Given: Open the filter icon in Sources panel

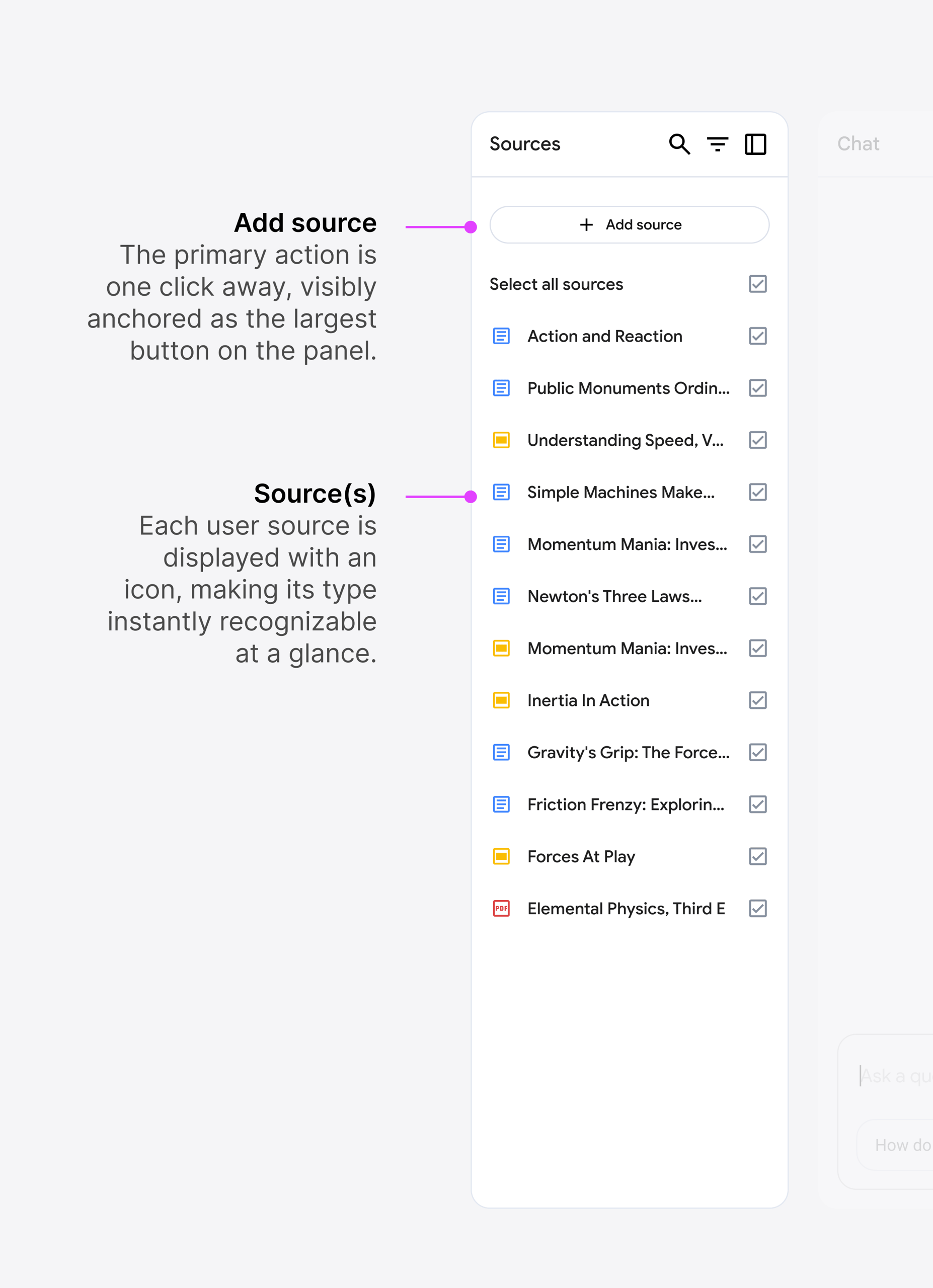Looking at the screenshot, I should pyautogui.click(x=717, y=144).
